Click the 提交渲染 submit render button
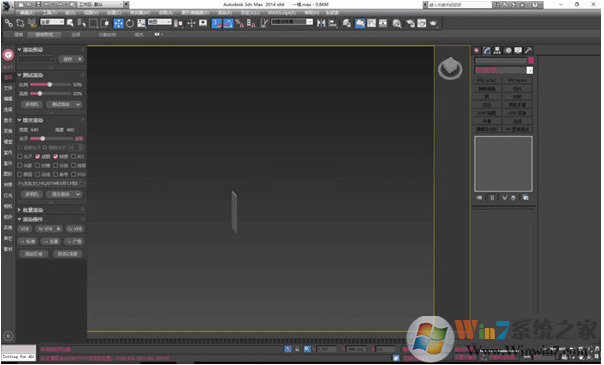The height and width of the screenshot is (365, 604). (64, 194)
